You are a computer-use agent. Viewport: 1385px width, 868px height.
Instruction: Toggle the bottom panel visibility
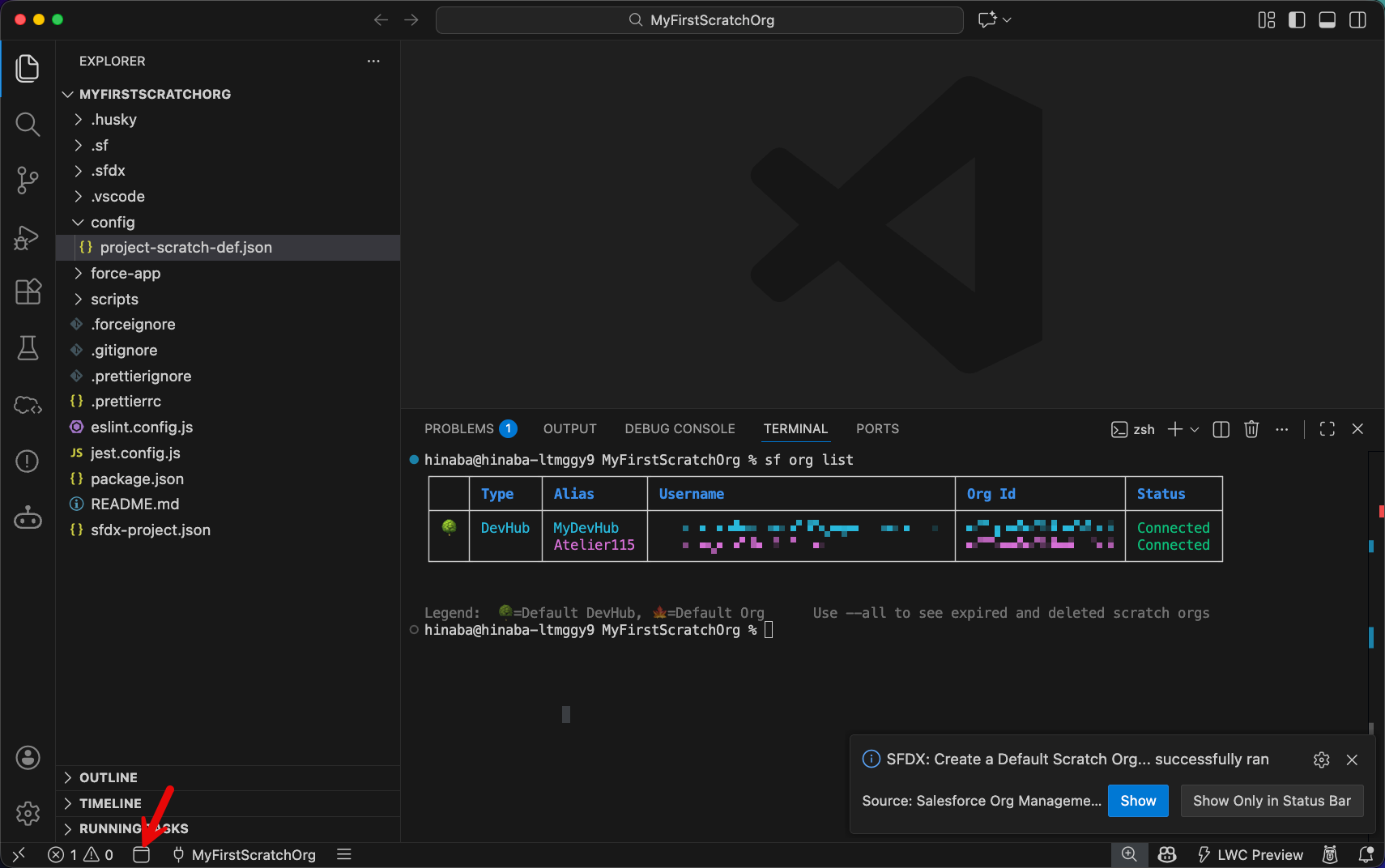(x=1327, y=20)
